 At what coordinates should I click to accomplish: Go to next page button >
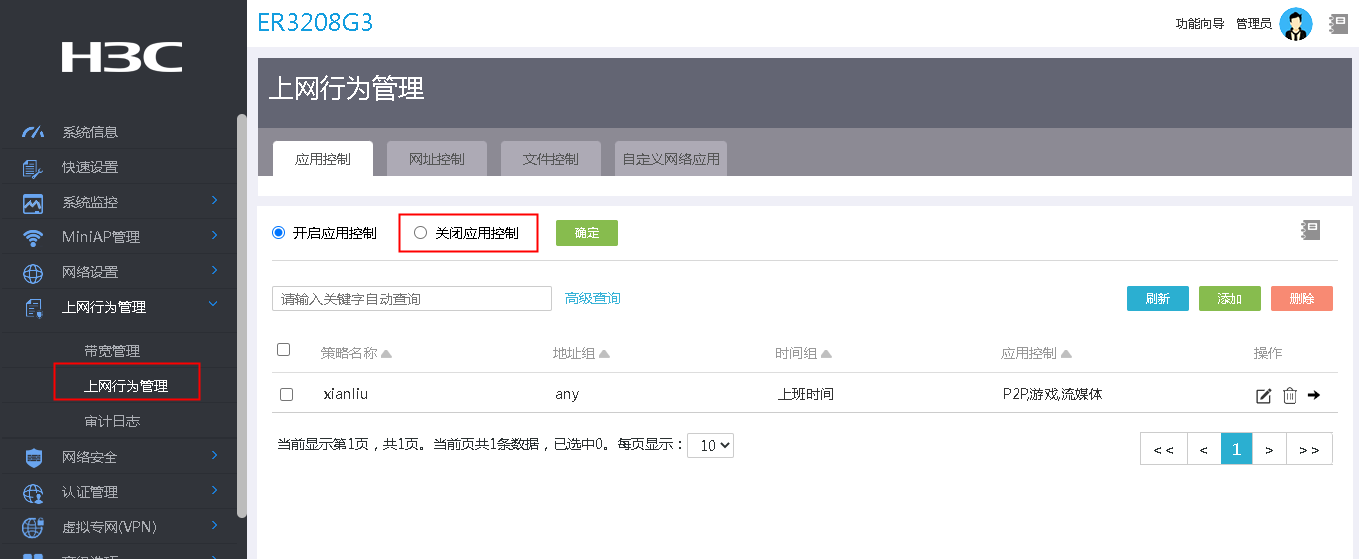click(1269, 449)
